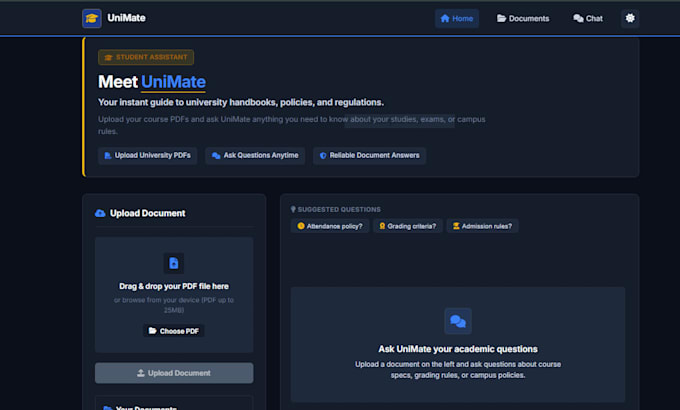Viewport: 680px width, 410px height.
Task: Click the UniMate brand name in header
Action: 126,18
